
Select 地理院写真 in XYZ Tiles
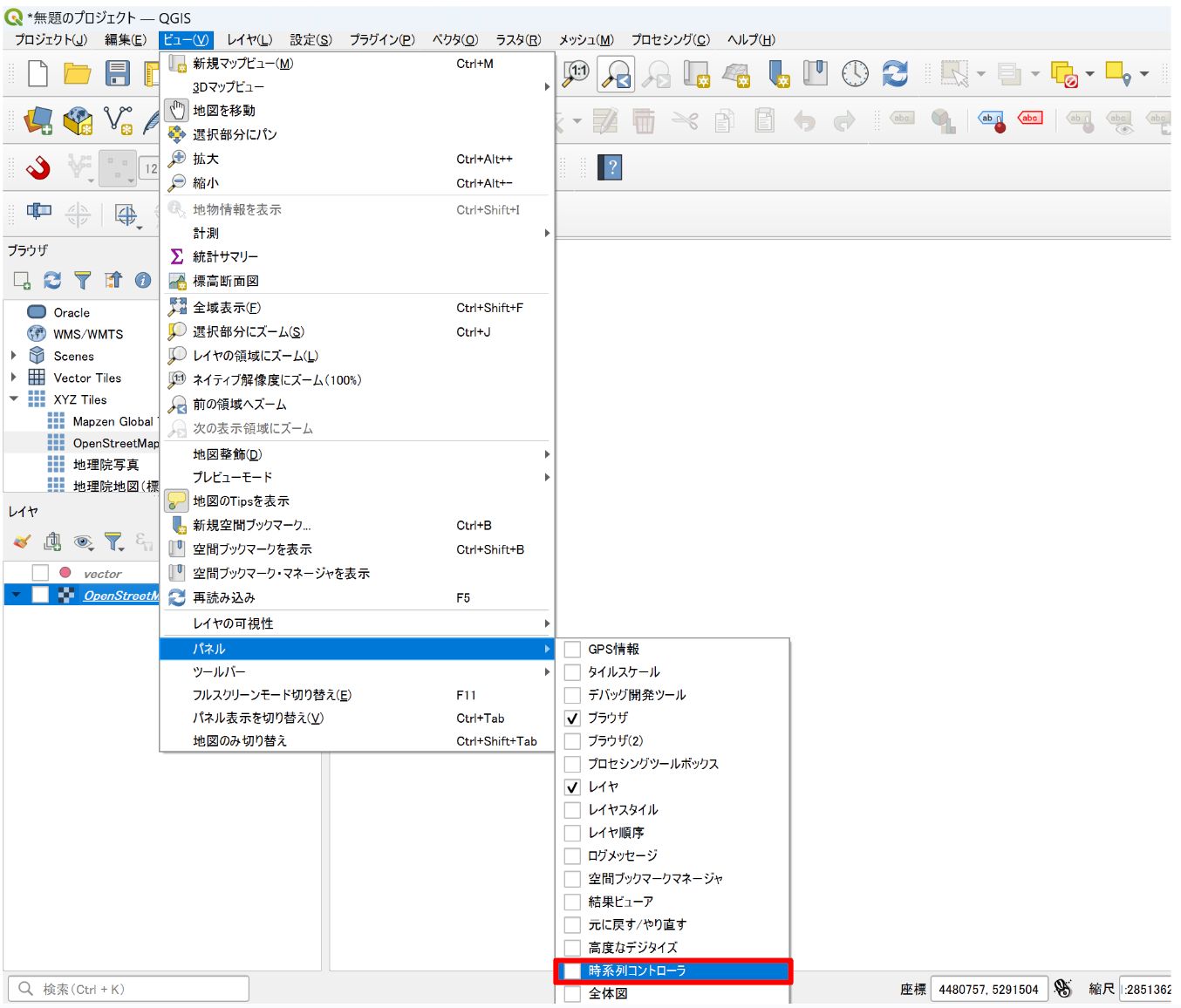pos(106,465)
